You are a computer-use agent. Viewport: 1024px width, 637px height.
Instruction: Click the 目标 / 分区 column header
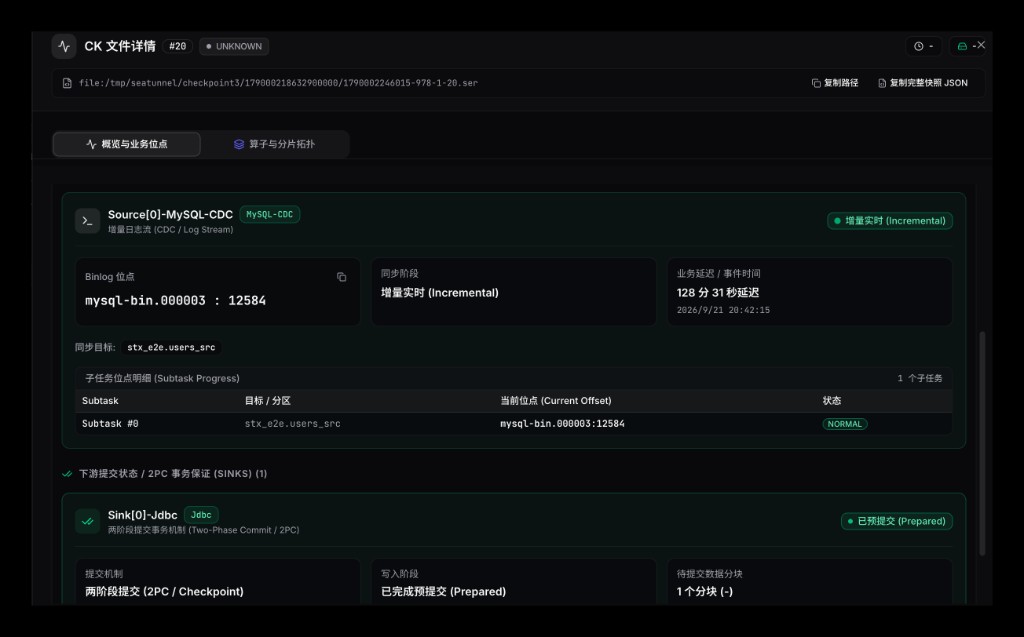point(268,400)
